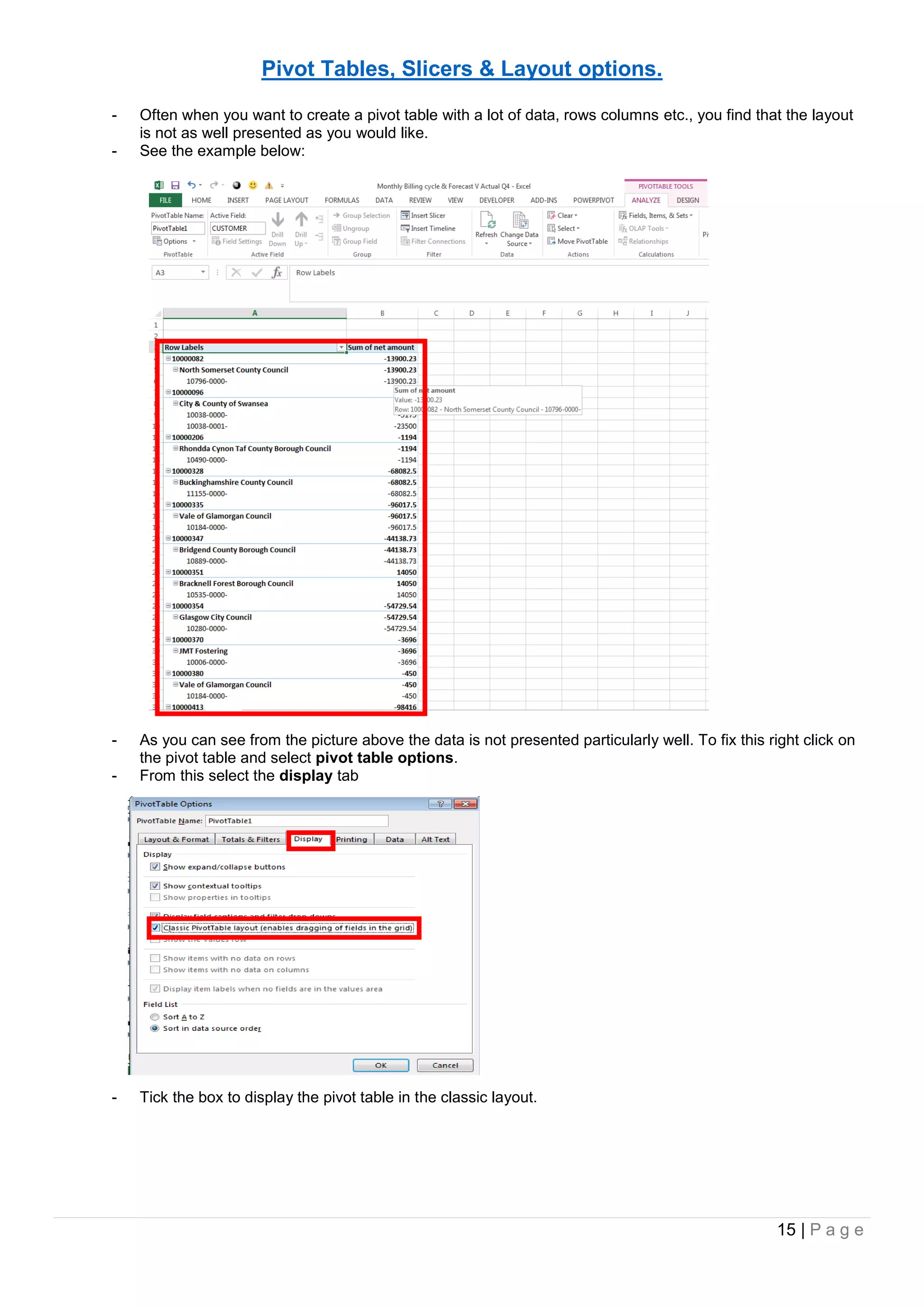
Task: Select the Totals & Filters tab
Action: point(251,839)
